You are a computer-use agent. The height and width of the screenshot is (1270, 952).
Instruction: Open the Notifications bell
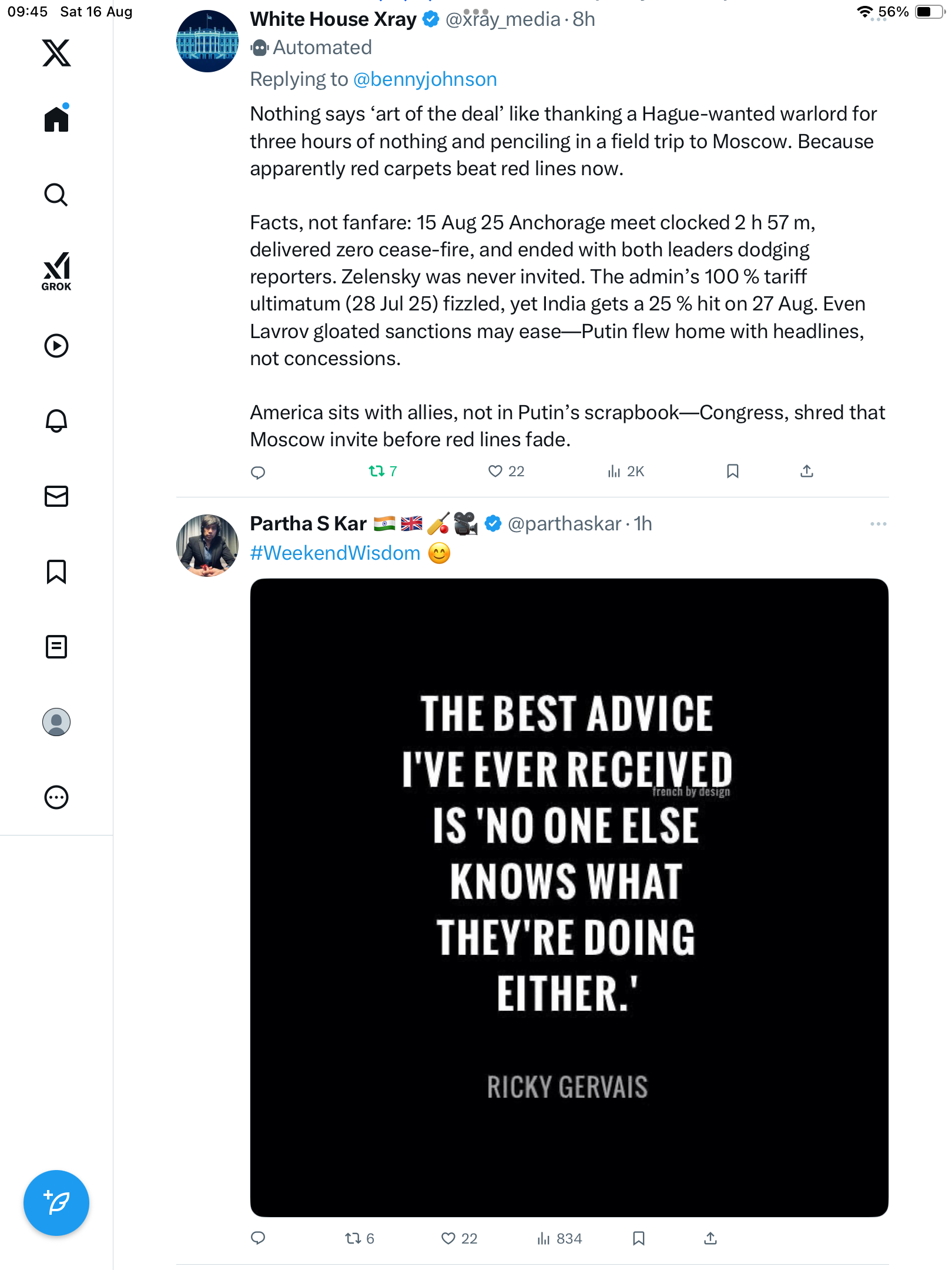pos(56,421)
